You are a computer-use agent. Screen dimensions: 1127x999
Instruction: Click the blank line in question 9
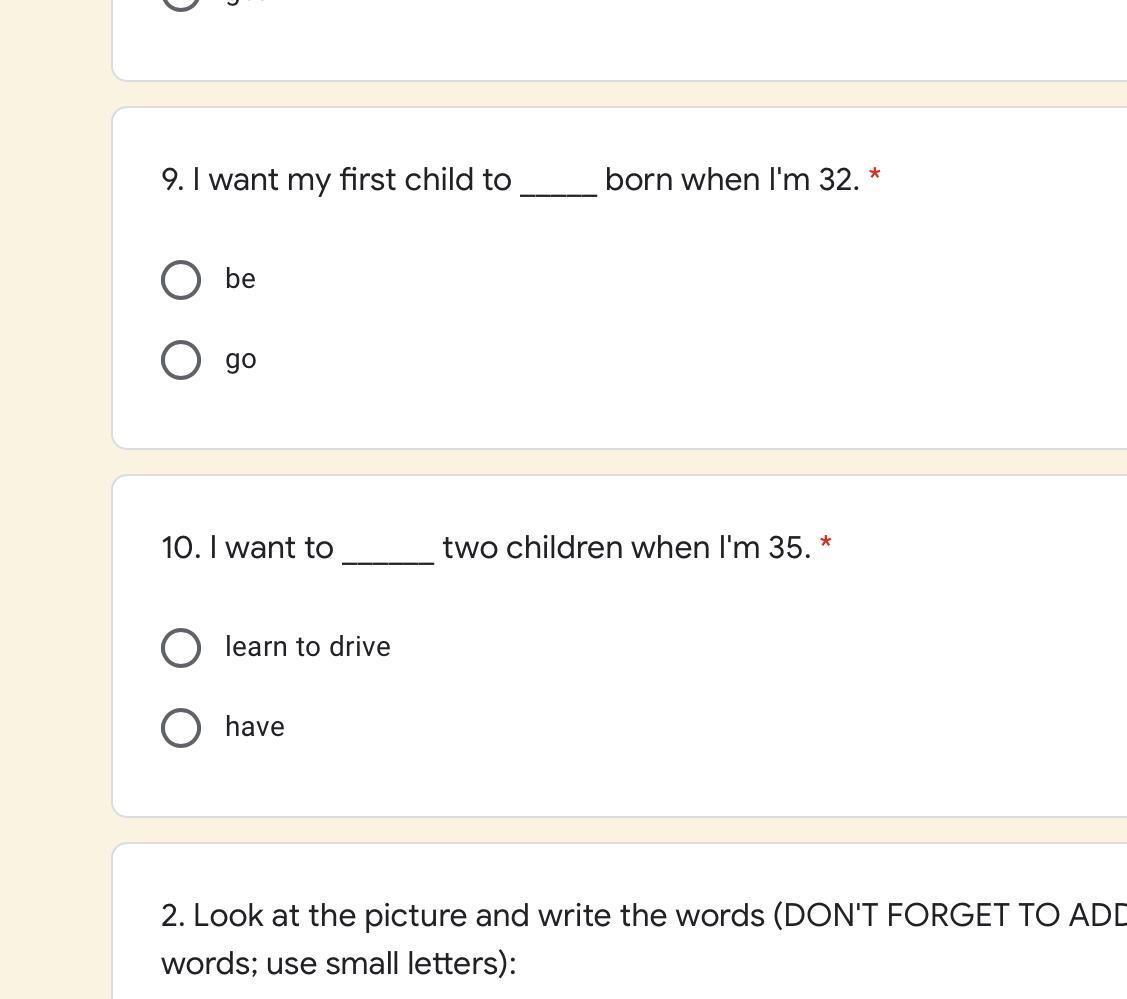tap(558, 188)
